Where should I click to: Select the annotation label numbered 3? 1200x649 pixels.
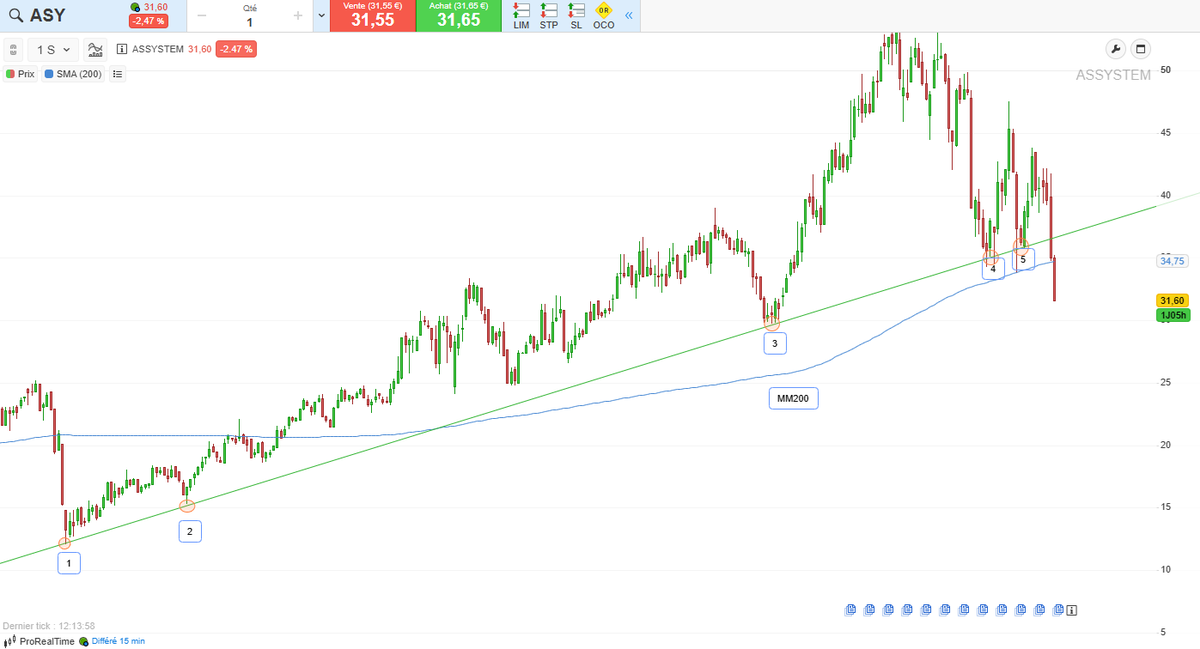click(x=775, y=344)
